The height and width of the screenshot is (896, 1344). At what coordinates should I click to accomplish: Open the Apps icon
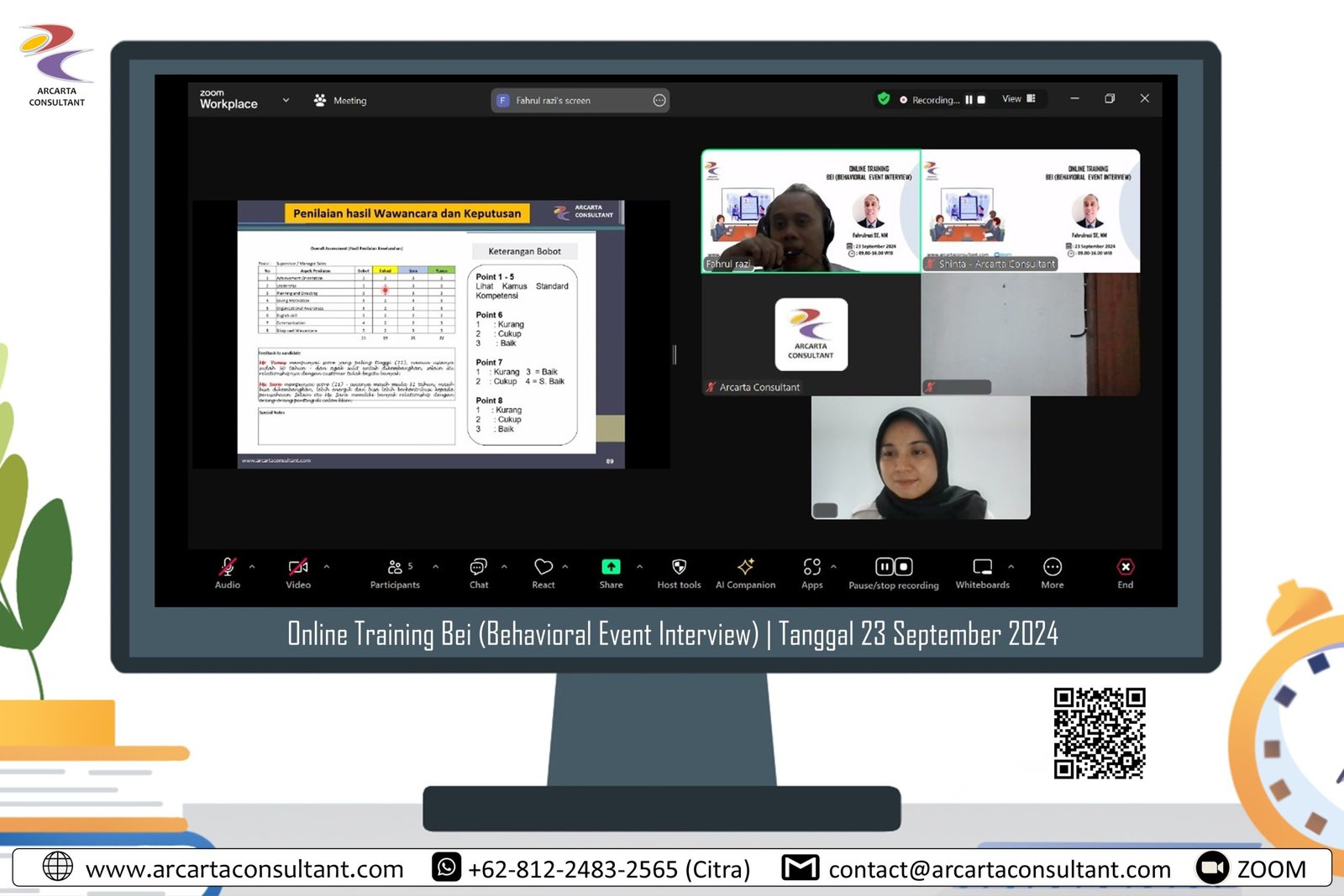coord(811,568)
